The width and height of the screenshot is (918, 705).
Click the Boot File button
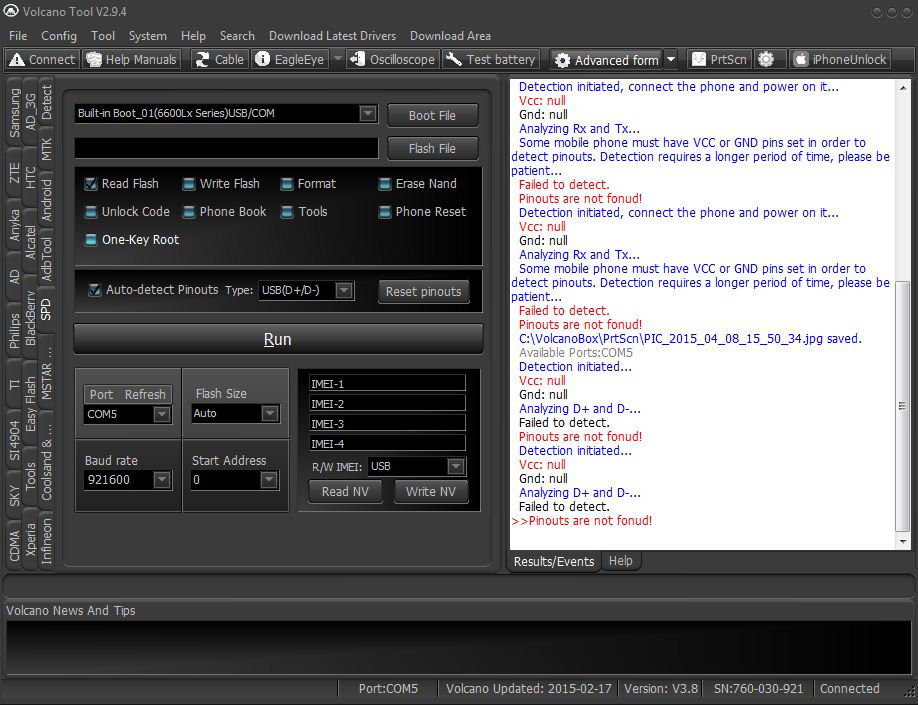tap(432, 115)
